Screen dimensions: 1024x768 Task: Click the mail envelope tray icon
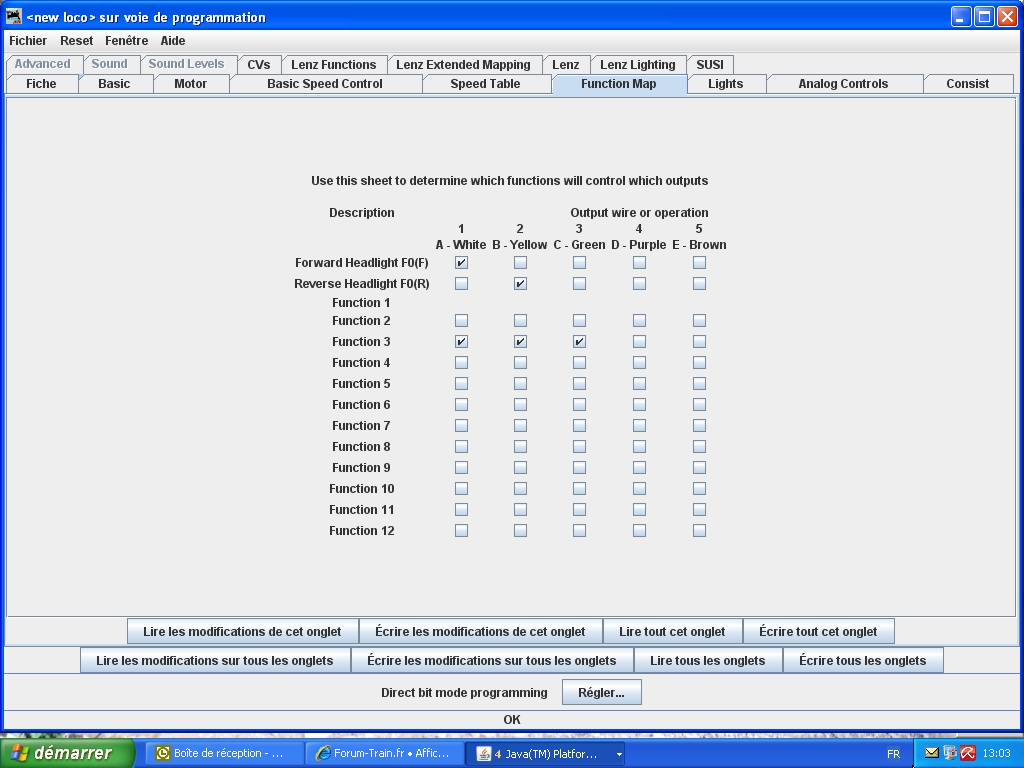click(932, 753)
